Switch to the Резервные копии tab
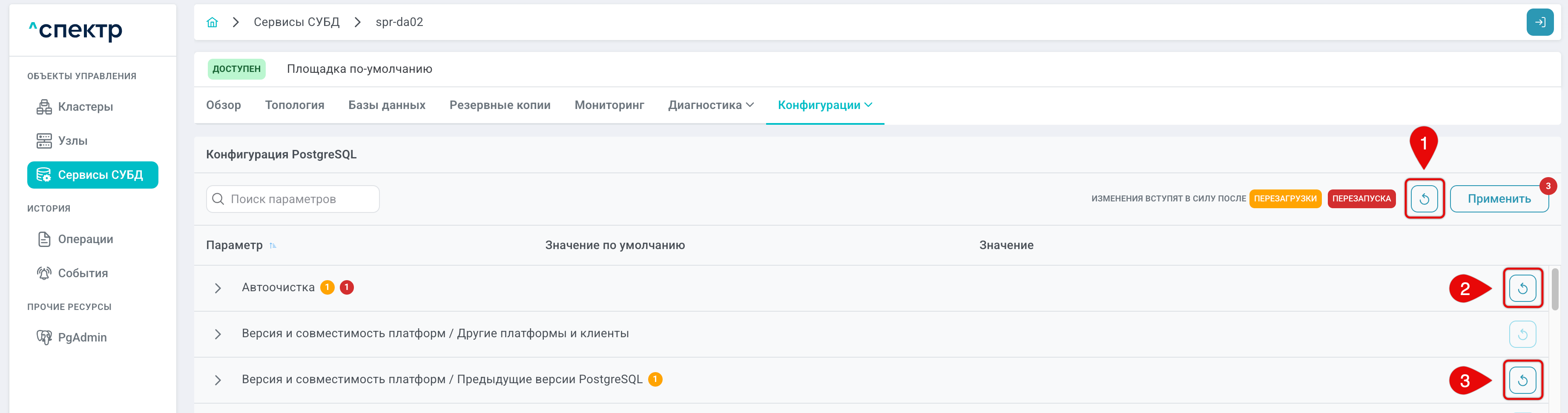 point(500,105)
